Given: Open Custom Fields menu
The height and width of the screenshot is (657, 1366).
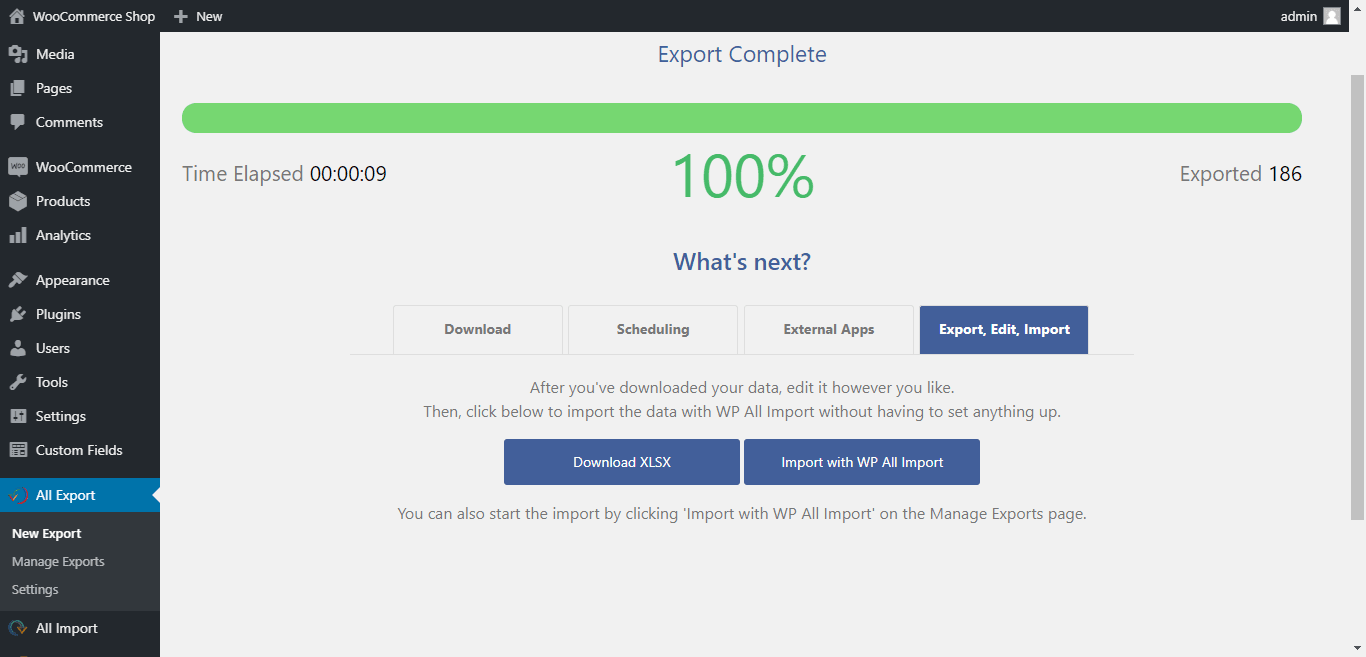Looking at the screenshot, I should pyautogui.click(x=80, y=450).
